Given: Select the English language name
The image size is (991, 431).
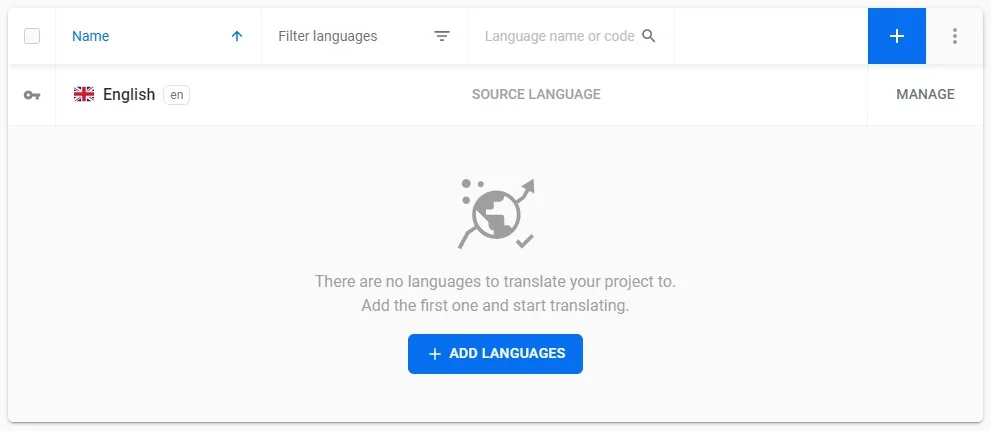Looking at the screenshot, I should (x=129, y=95).
